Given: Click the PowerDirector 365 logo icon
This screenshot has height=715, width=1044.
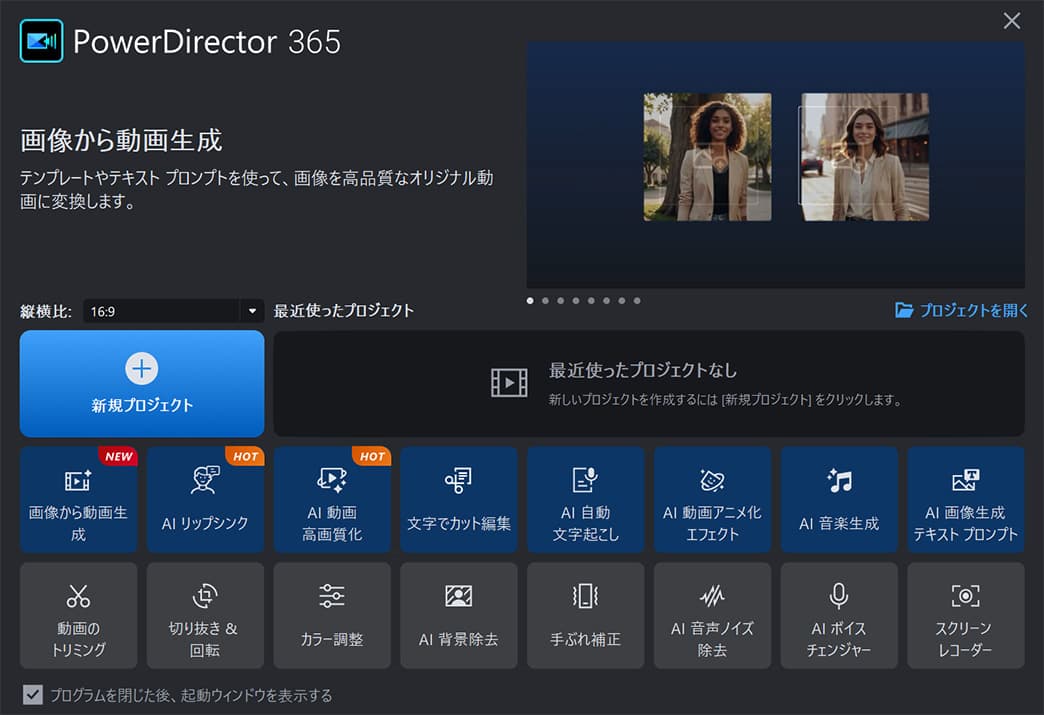Looking at the screenshot, I should 41,41.
